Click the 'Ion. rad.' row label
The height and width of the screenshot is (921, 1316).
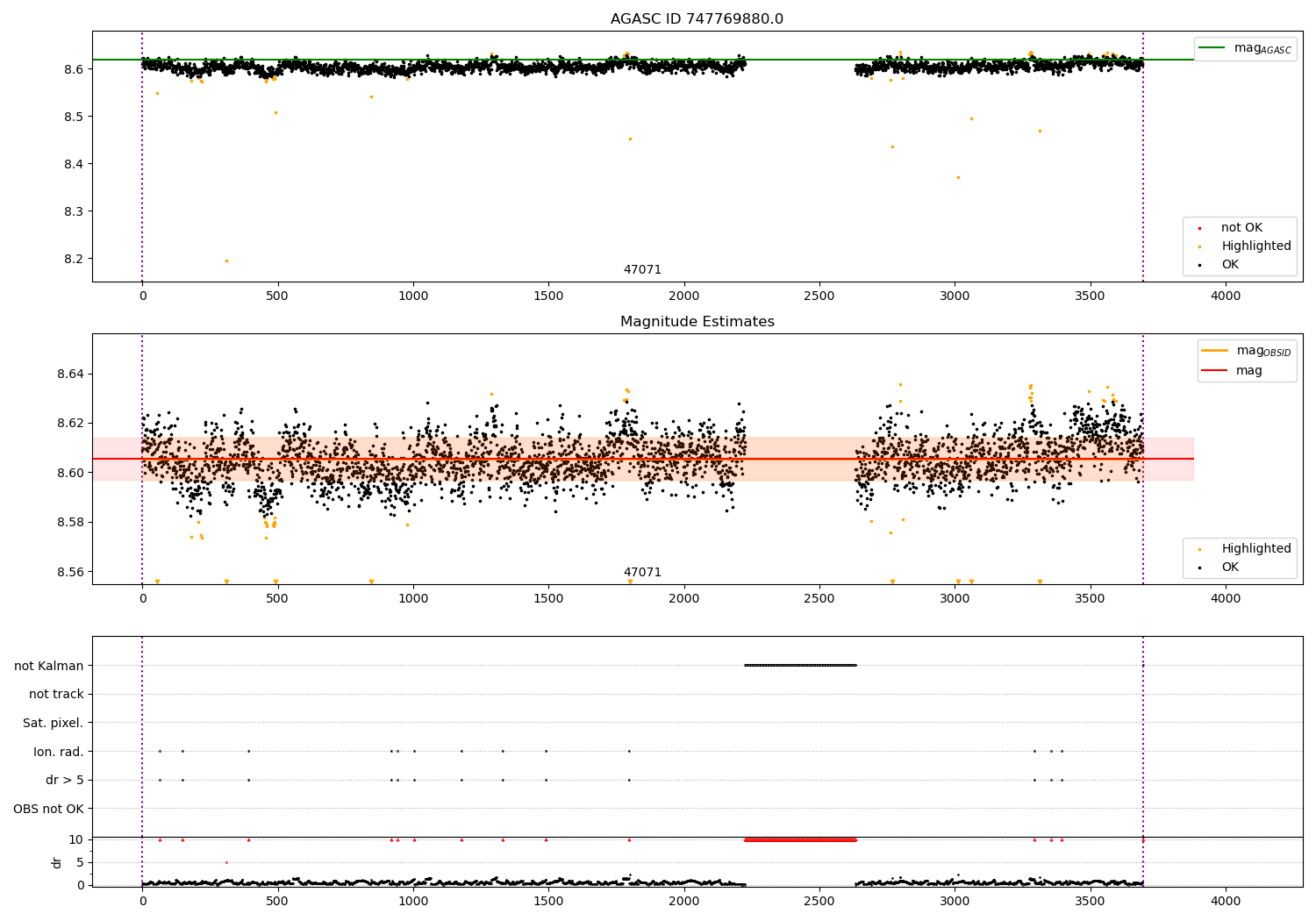point(59,752)
